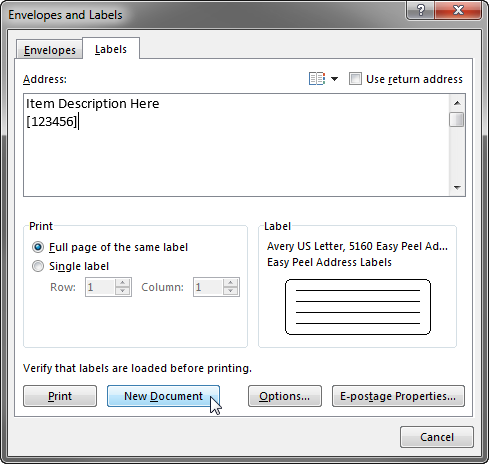
Task: Click the address box scroll down arrow
Action: click(457, 188)
